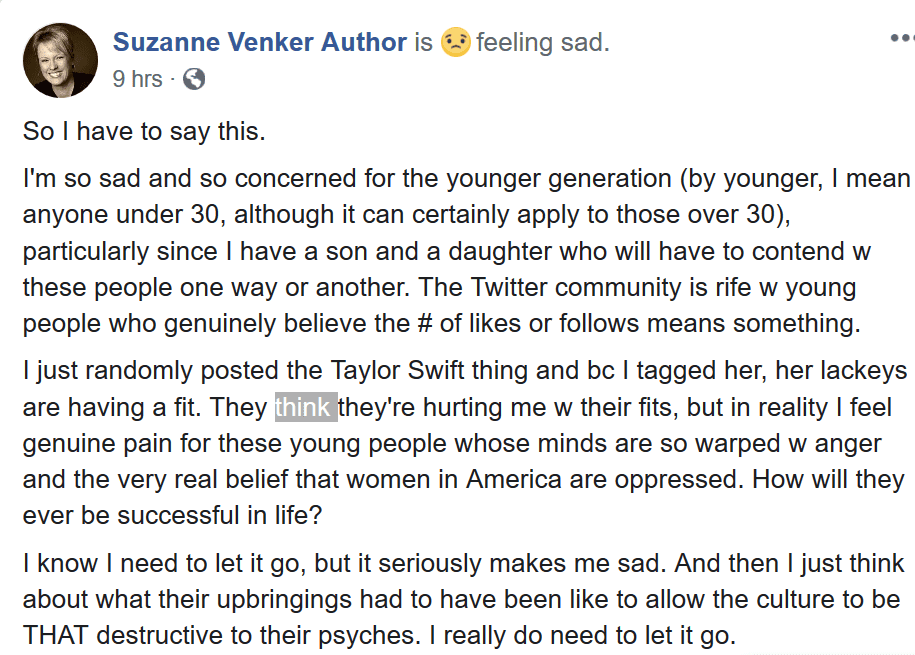The height and width of the screenshot is (655, 915).
Task: Open Suzanne Venker's profile picture
Action: tap(60, 60)
